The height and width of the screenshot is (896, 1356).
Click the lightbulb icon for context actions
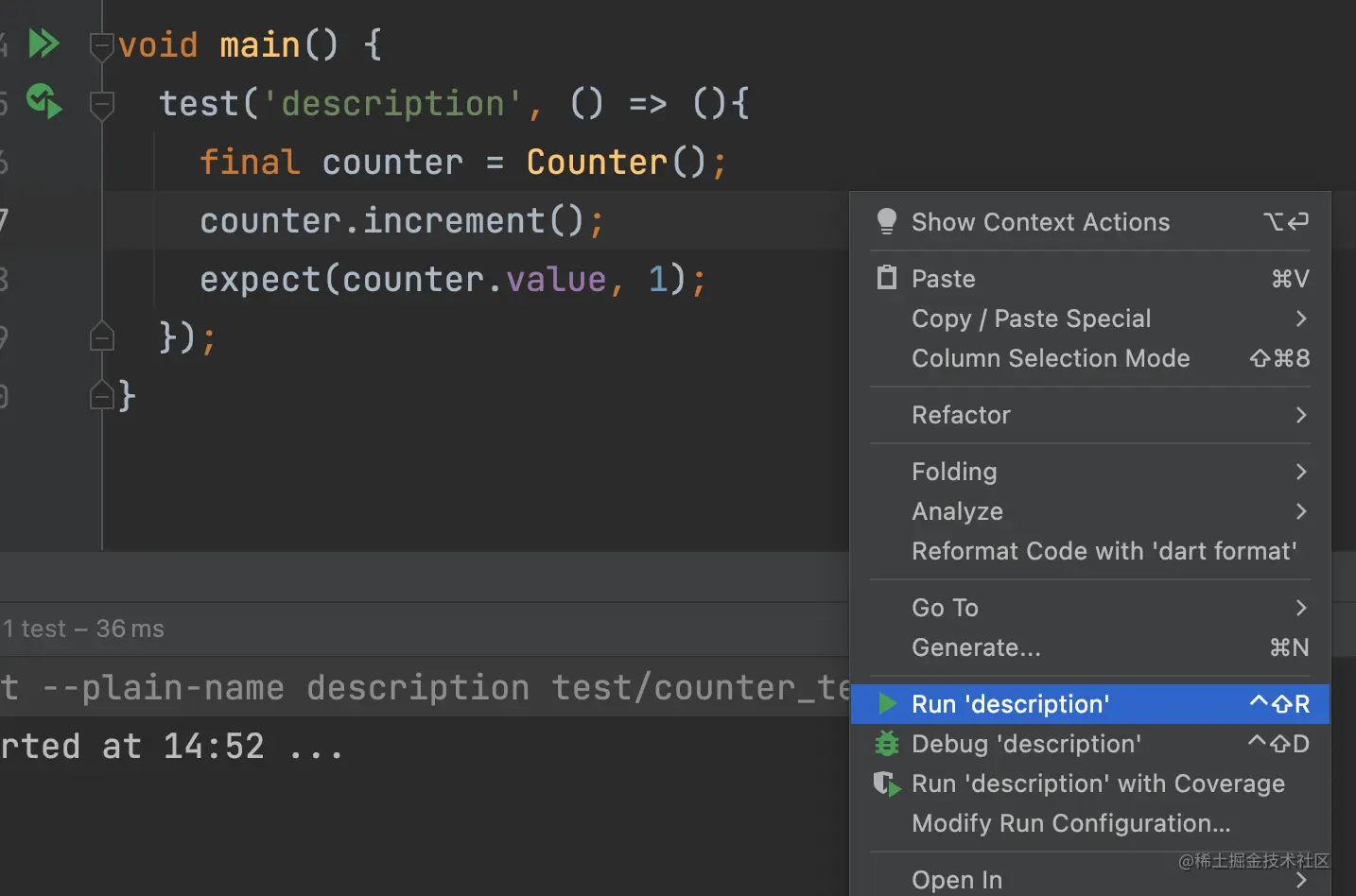tap(887, 221)
